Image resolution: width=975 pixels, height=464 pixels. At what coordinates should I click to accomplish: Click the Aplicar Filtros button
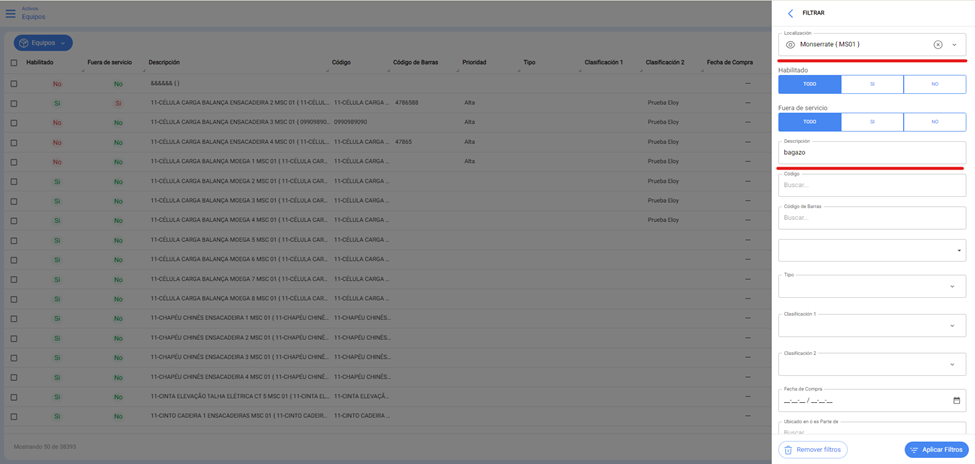click(x=936, y=450)
